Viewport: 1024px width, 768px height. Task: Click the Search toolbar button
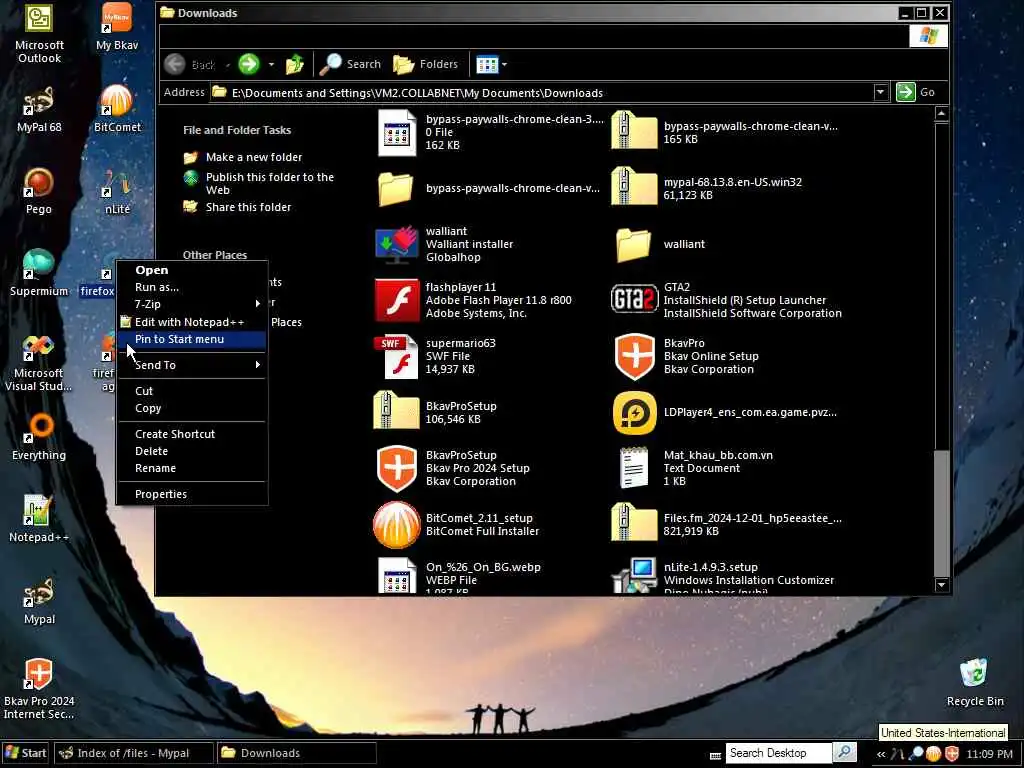coord(350,64)
